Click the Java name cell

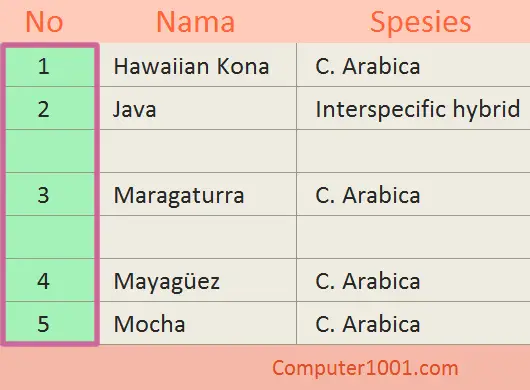click(198, 108)
